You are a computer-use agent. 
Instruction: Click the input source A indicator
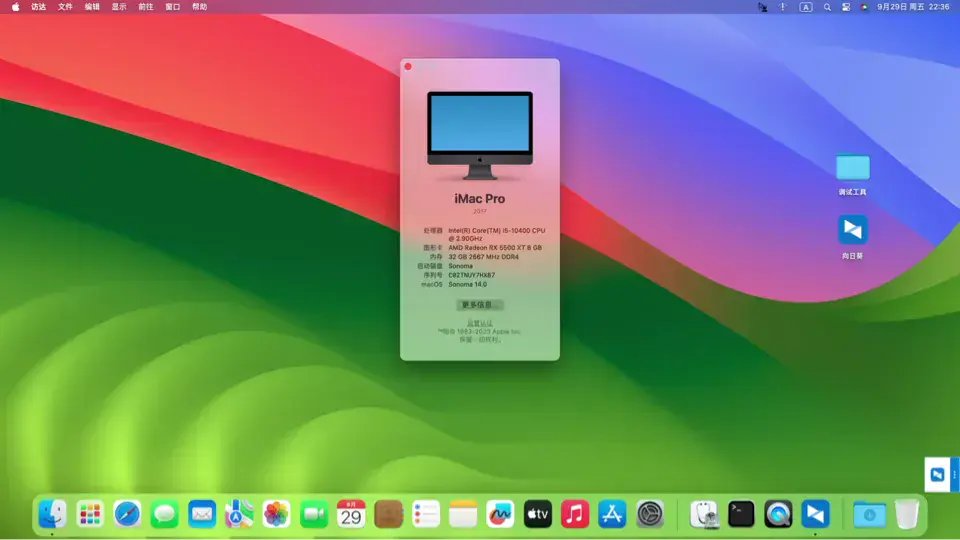tap(806, 7)
